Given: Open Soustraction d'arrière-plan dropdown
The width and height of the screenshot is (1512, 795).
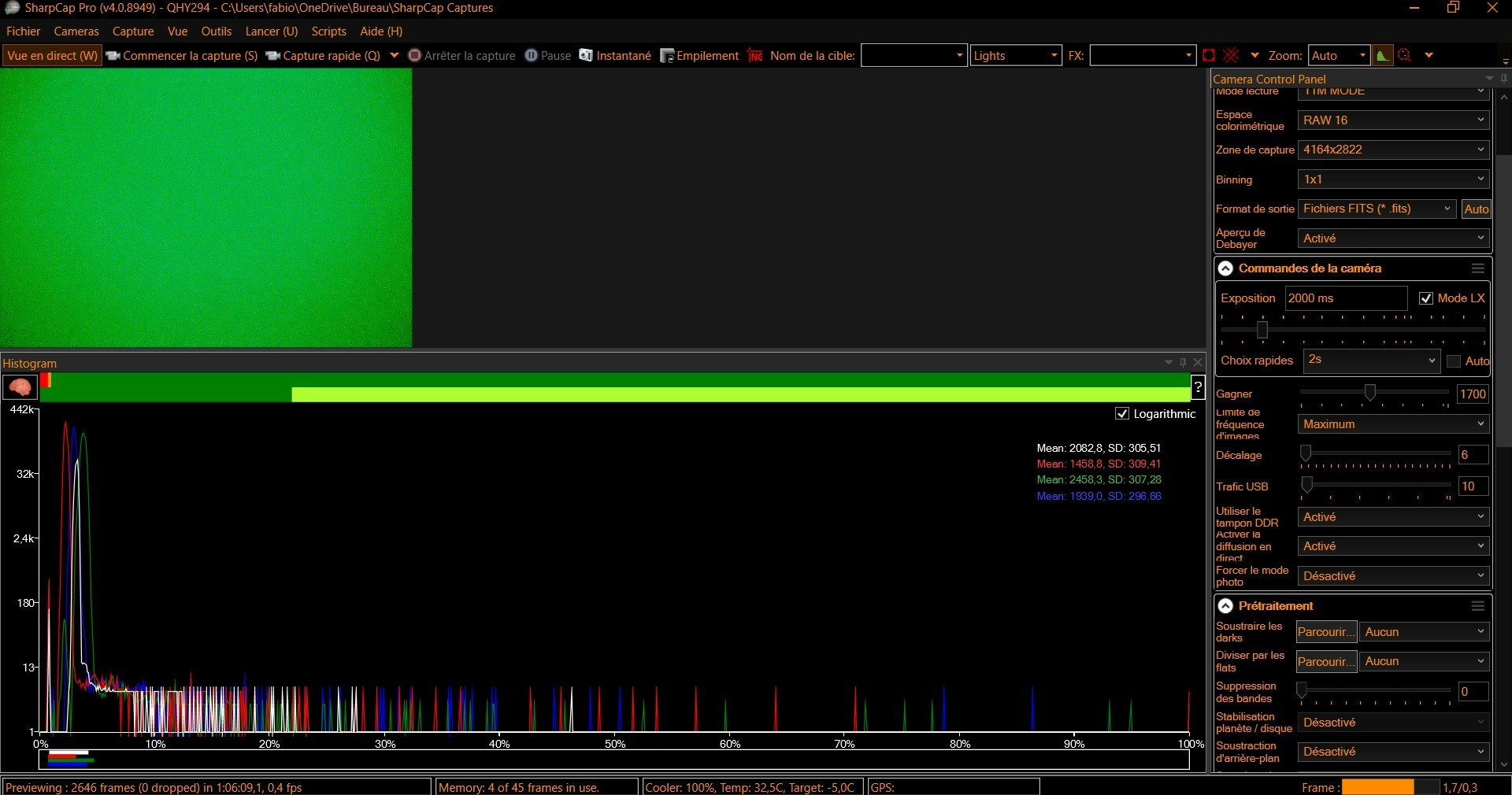Looking at the screenshot, I should pos(1394,752).
